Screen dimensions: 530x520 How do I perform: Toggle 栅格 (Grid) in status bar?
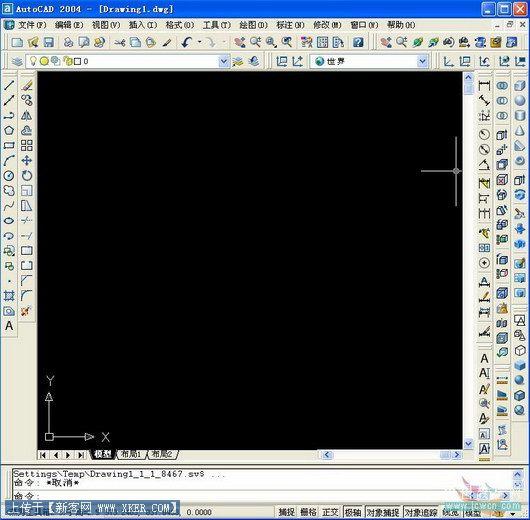click(308, 512)
